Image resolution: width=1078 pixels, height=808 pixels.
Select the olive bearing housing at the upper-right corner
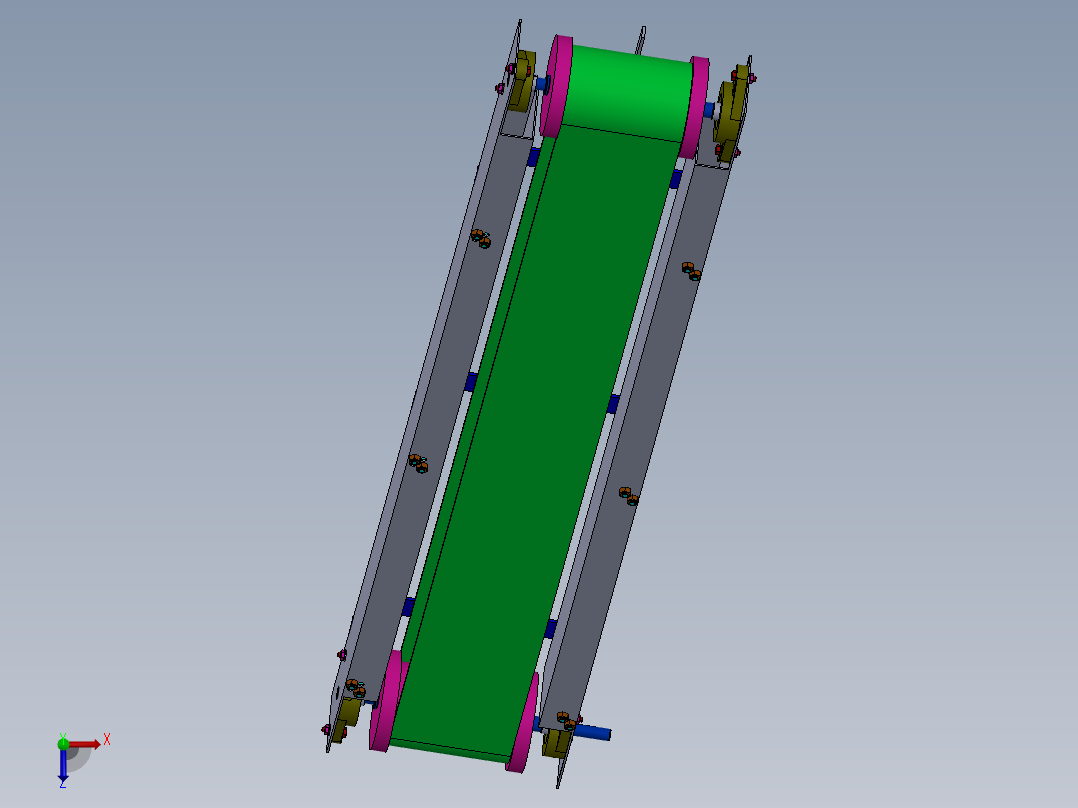click(x=732, y=113)
